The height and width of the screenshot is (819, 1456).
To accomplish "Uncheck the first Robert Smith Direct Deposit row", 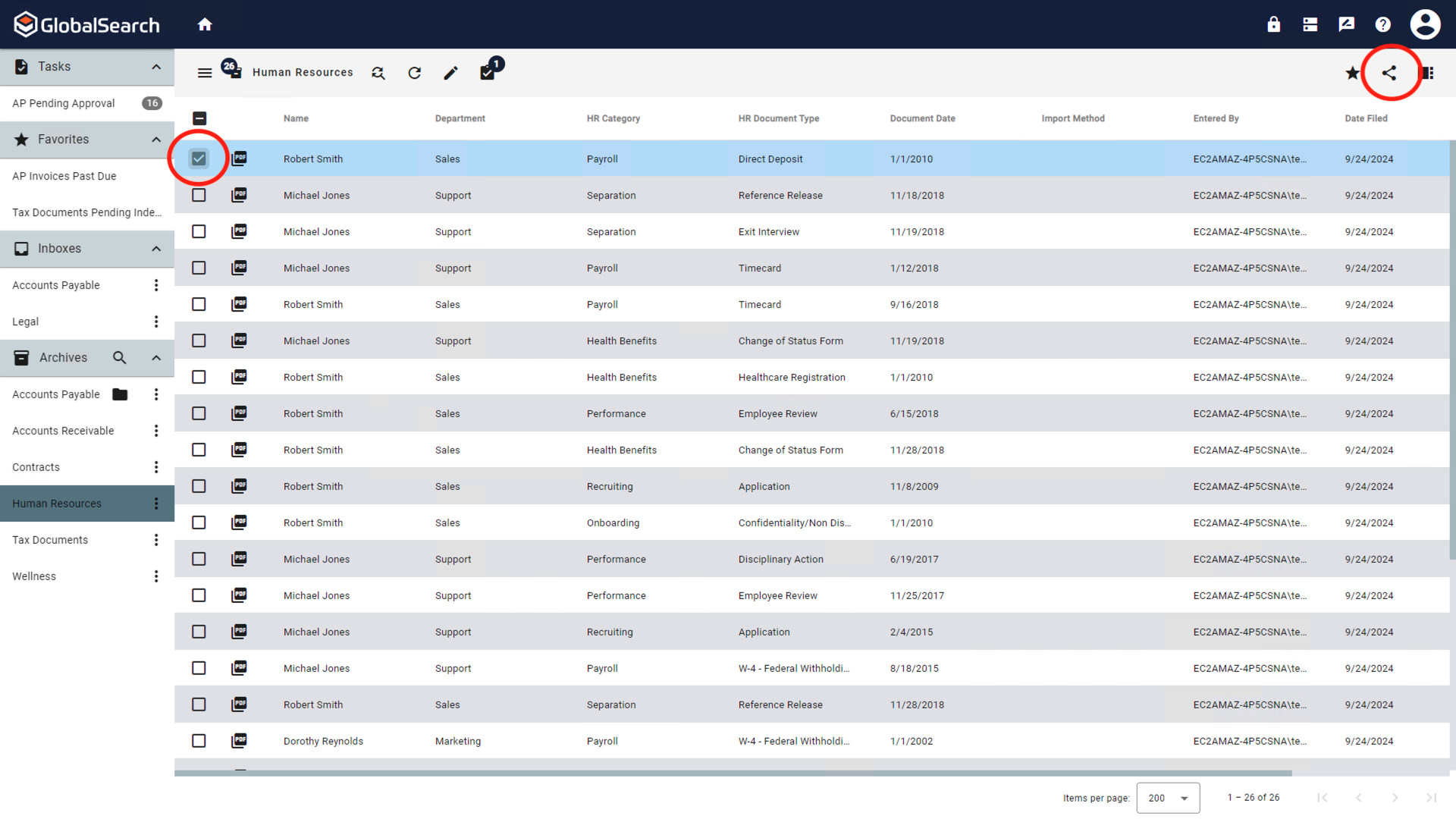I will tap(199, 158).
